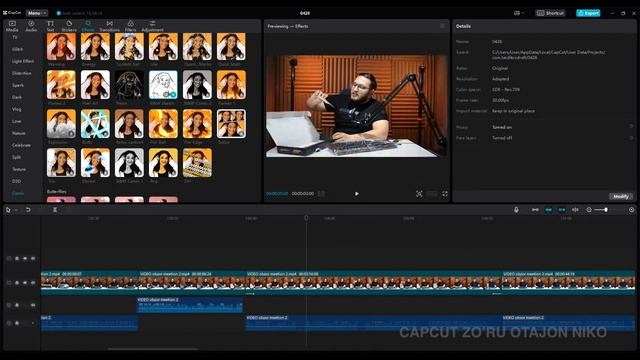Image resolution: width=640 pixels, height=360 pixels.
Task: Play the preview video
Action: pos(356,194)
